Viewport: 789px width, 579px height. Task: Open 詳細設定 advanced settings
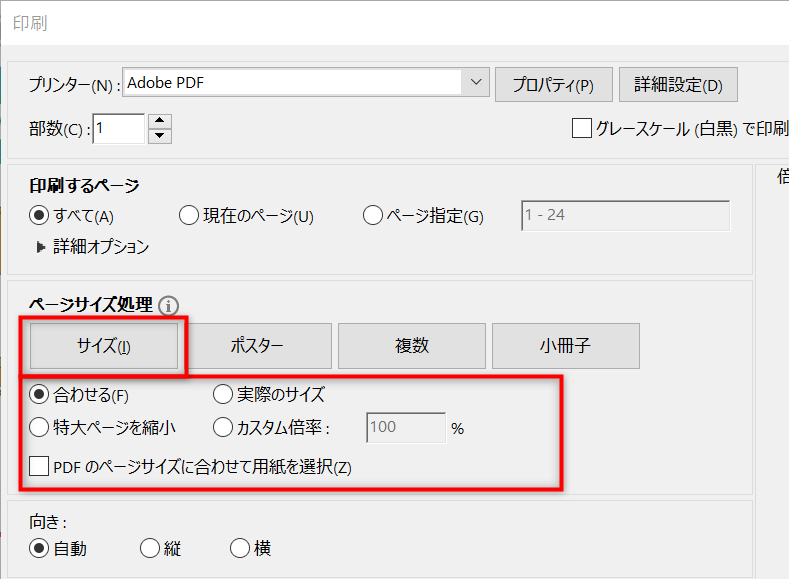pos(678,85)
